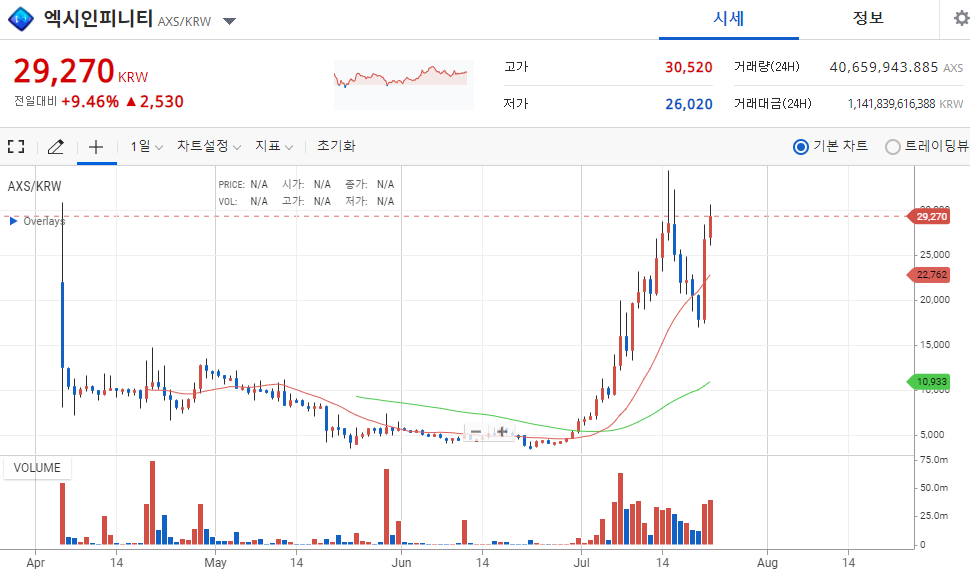Click the May label on time axis

click(215, 562)
